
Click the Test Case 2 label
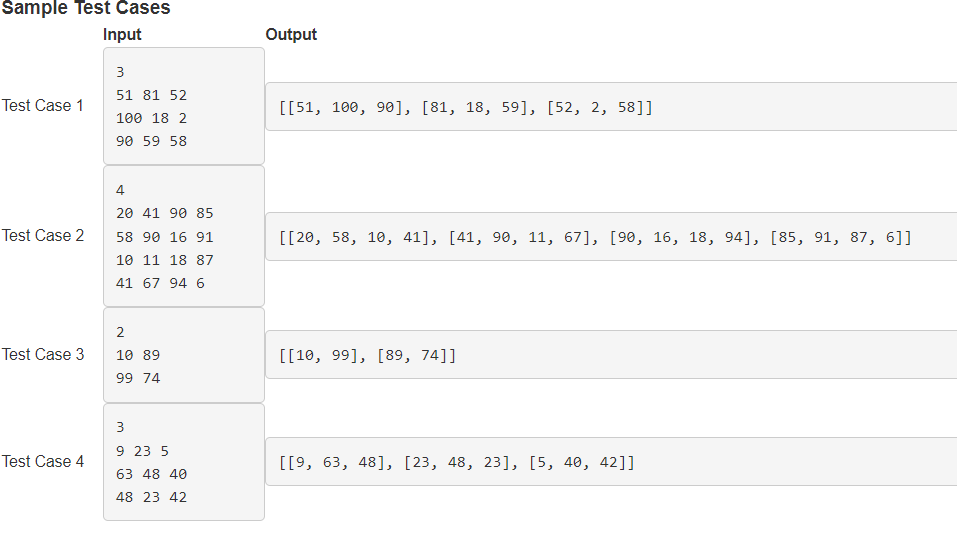[x=43, y=236]
